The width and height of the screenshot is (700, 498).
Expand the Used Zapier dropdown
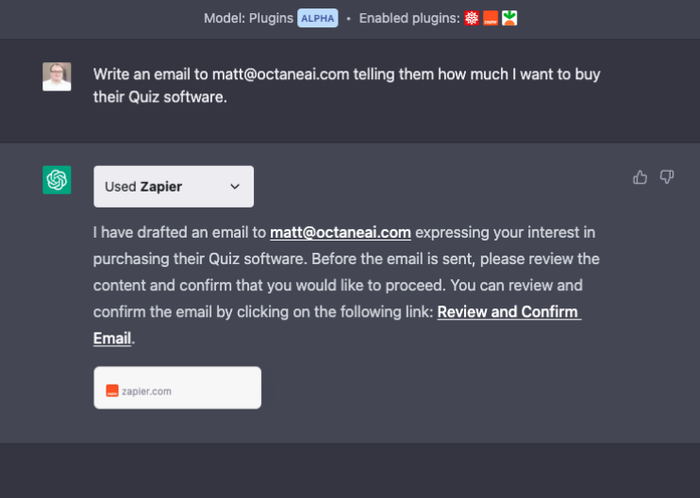pos(173,186)
